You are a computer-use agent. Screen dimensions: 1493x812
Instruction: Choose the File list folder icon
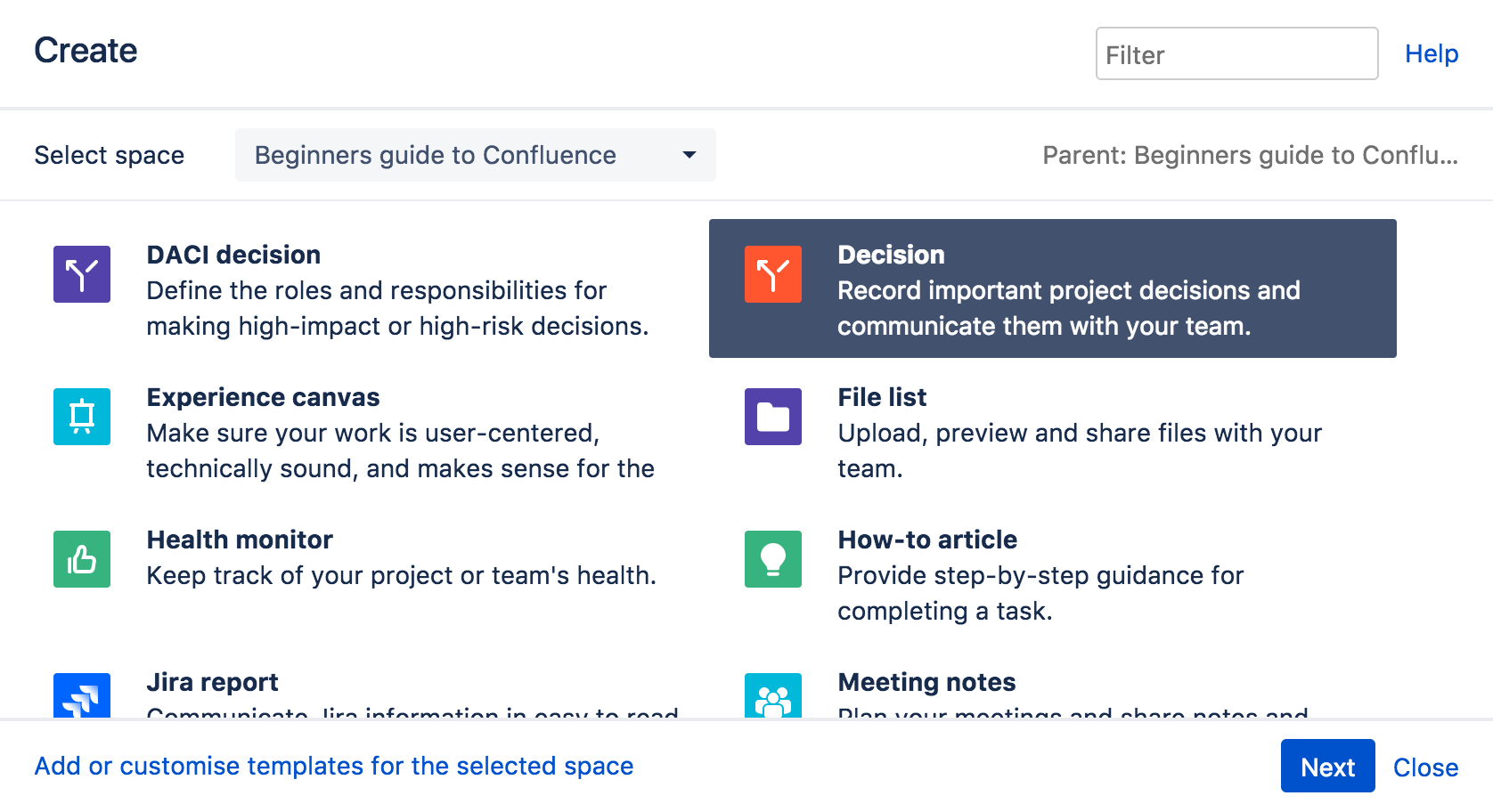coord(772,417)
